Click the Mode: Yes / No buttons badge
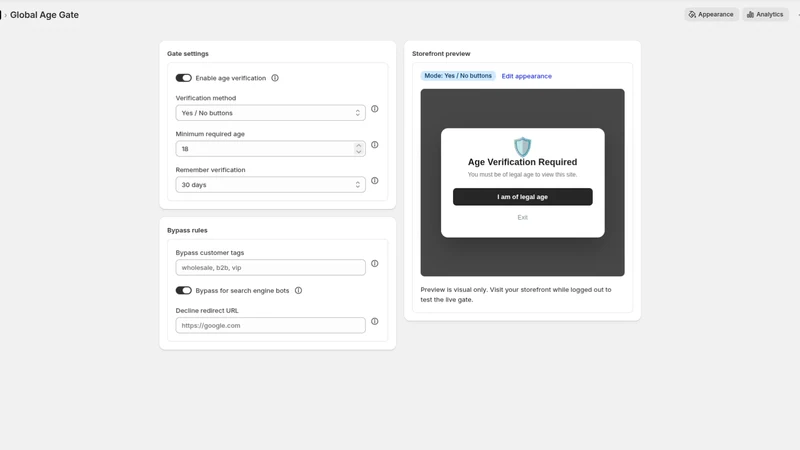This screenshot has width=800, height=450. click(x=458, y=76)
